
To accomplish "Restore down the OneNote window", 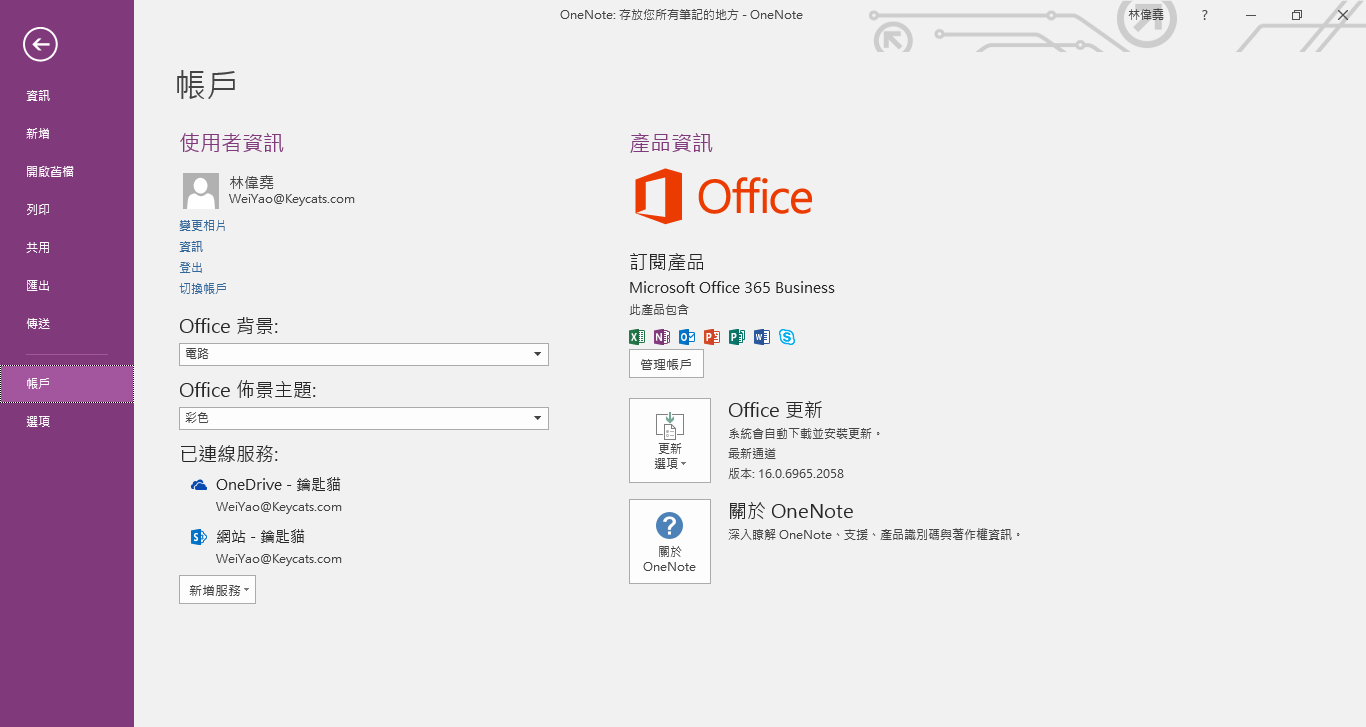I will [1297, 15].
